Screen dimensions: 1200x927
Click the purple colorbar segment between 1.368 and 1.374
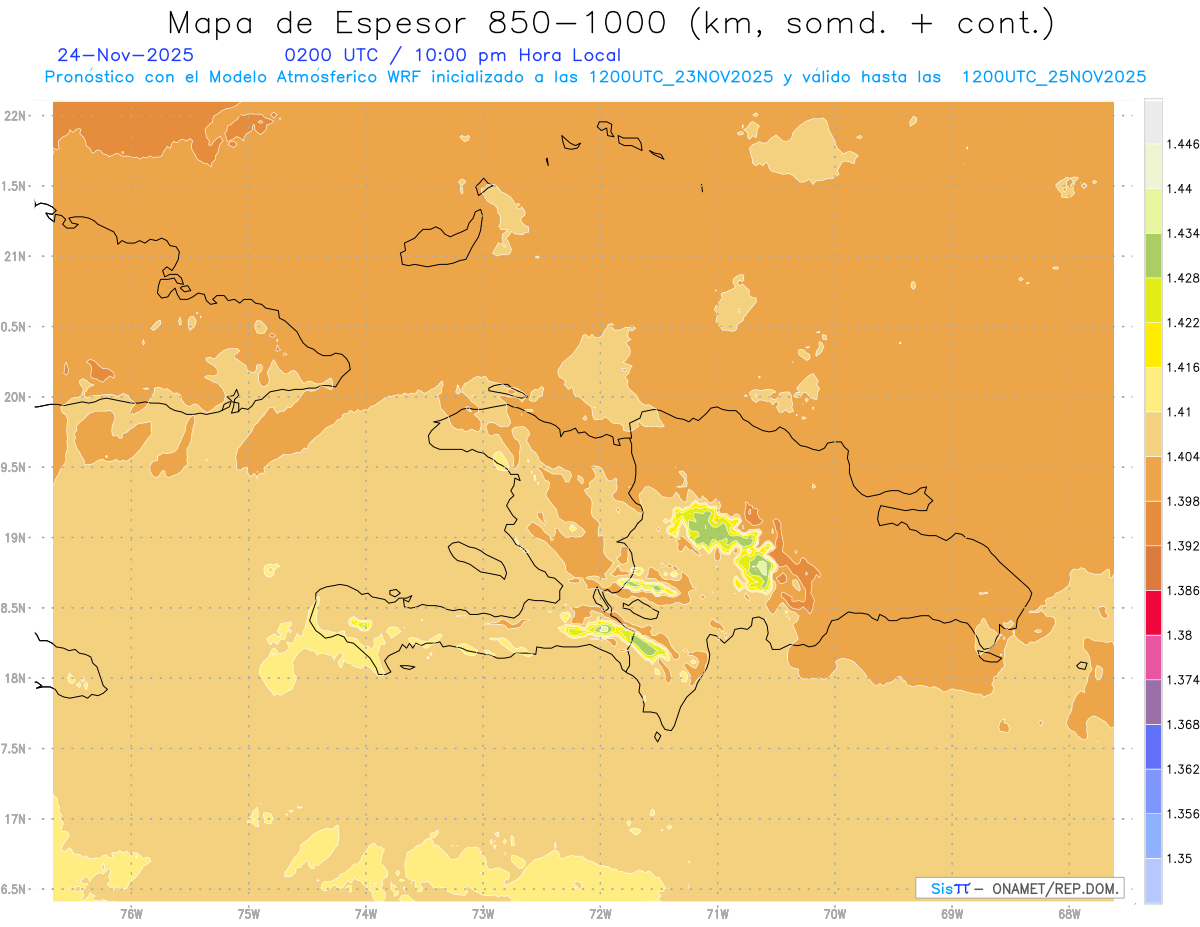tap(1153, 702)
